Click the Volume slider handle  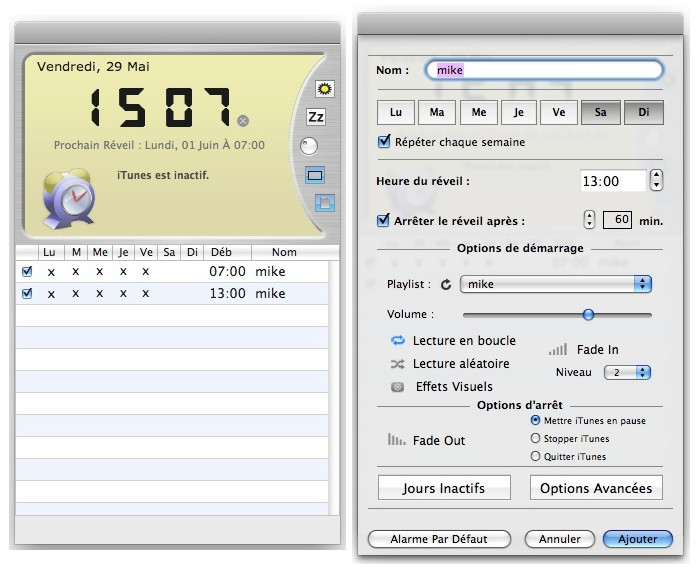pyautogui.click(x=588, y=315)
